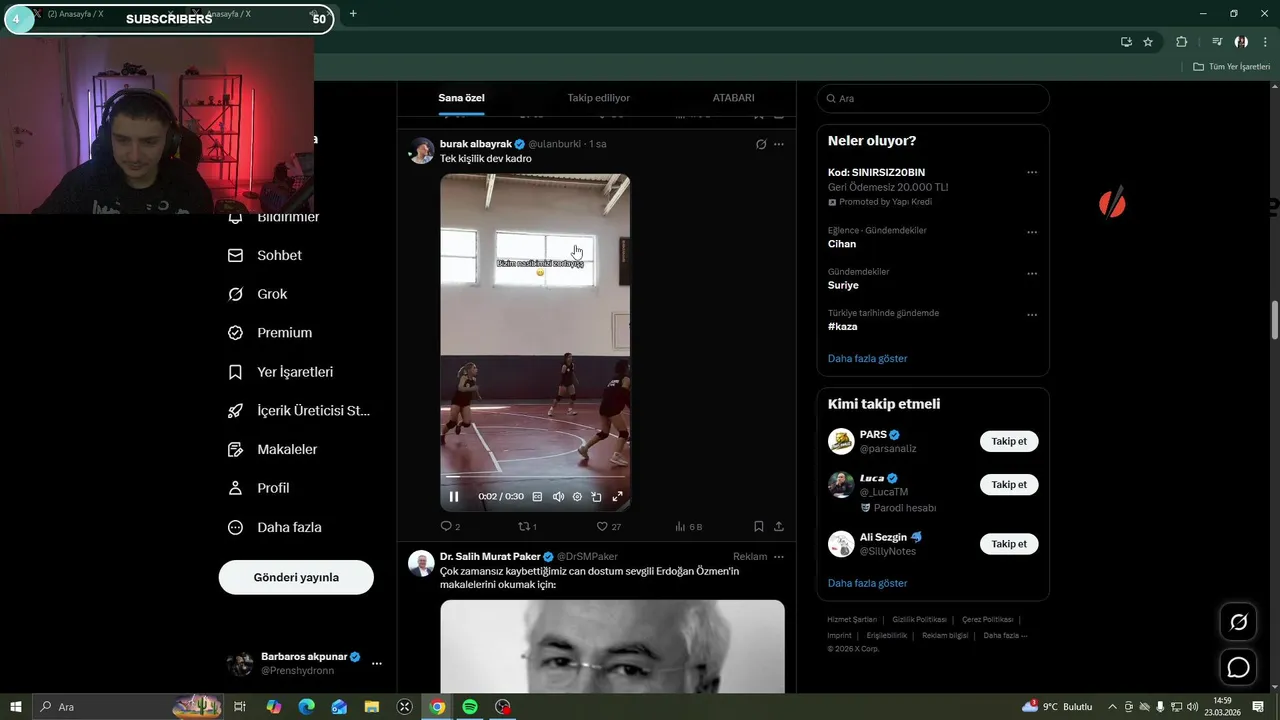Viewport: 1280px width, 720px height.
Task: Open burak albayrak's profile avatar
Action: 421,151
